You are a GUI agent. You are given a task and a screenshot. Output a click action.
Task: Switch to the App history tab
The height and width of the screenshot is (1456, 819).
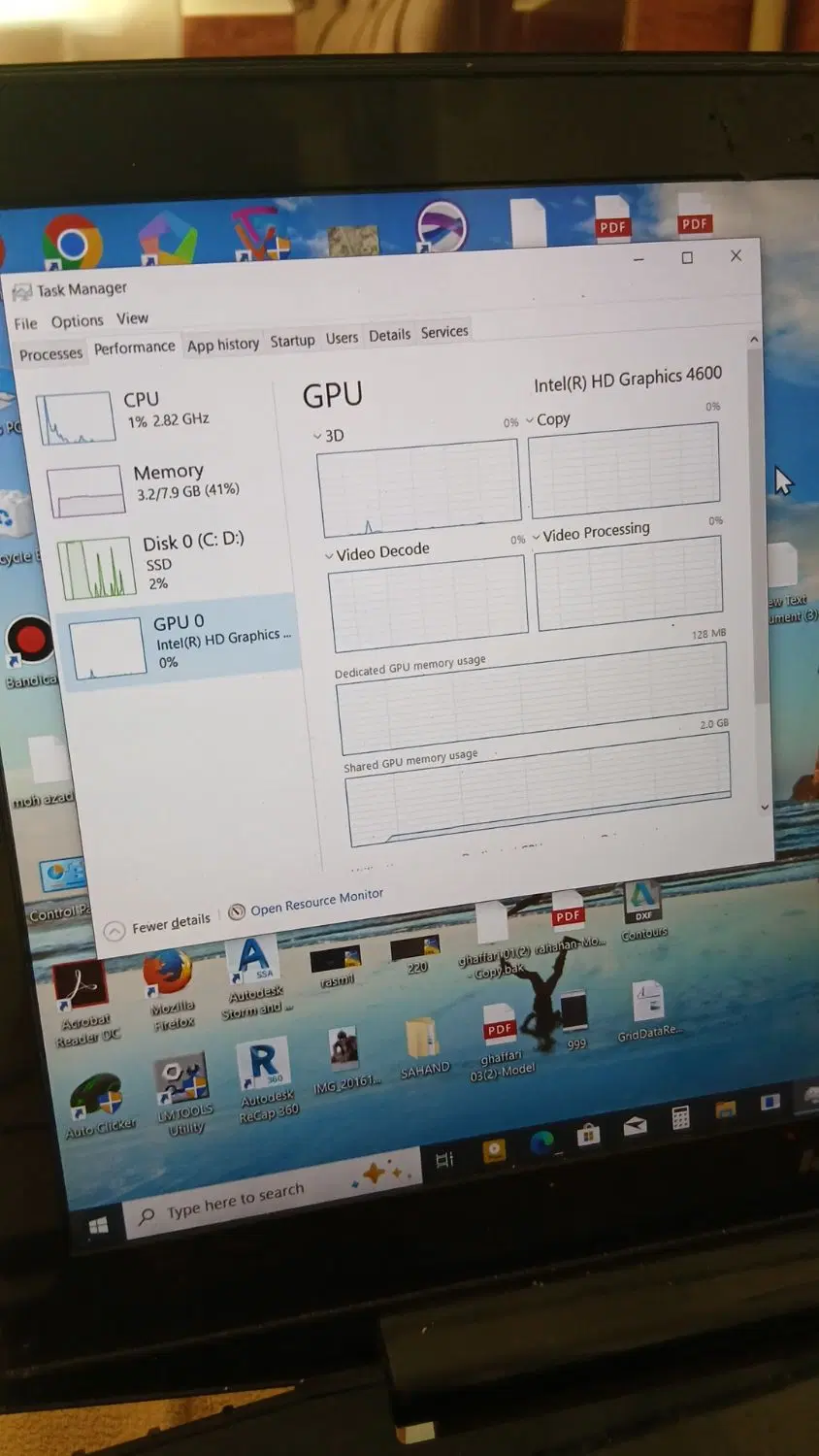coord(223,345)
